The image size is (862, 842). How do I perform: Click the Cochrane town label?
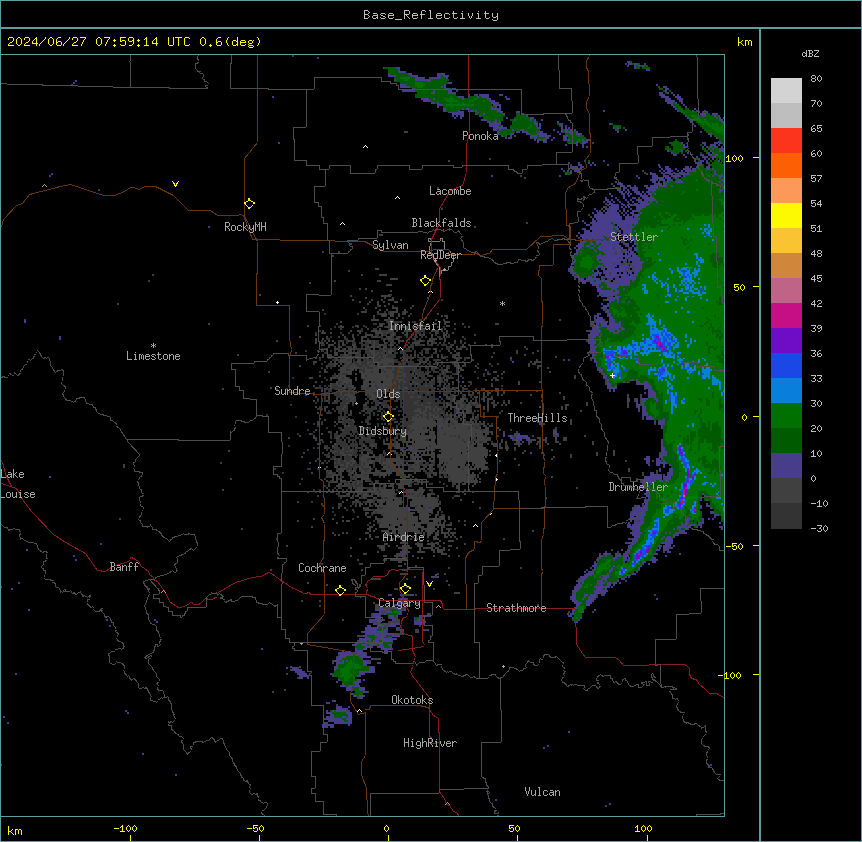point(322,568)
